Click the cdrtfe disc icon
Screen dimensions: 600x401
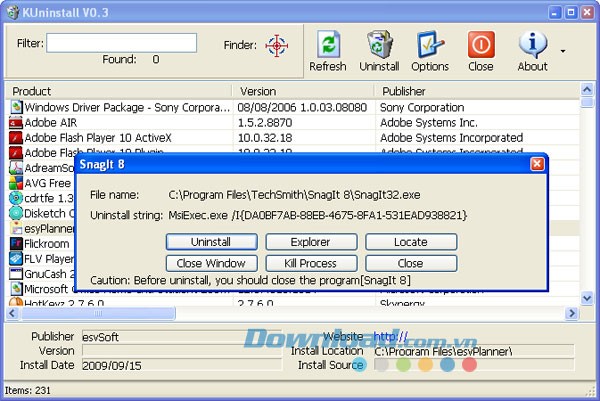point(16,198)
